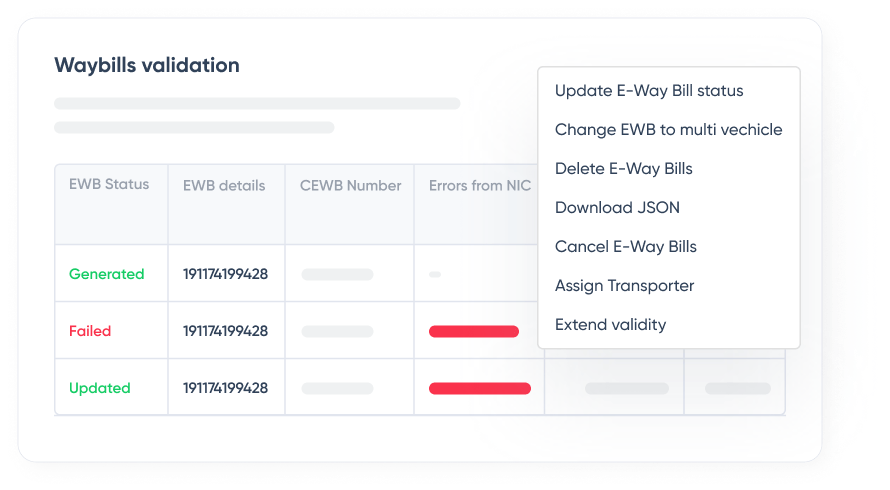Select Update E-Way Bill status option
The width and height of the screenshot is (890, 490).
[x=649, y=91]
